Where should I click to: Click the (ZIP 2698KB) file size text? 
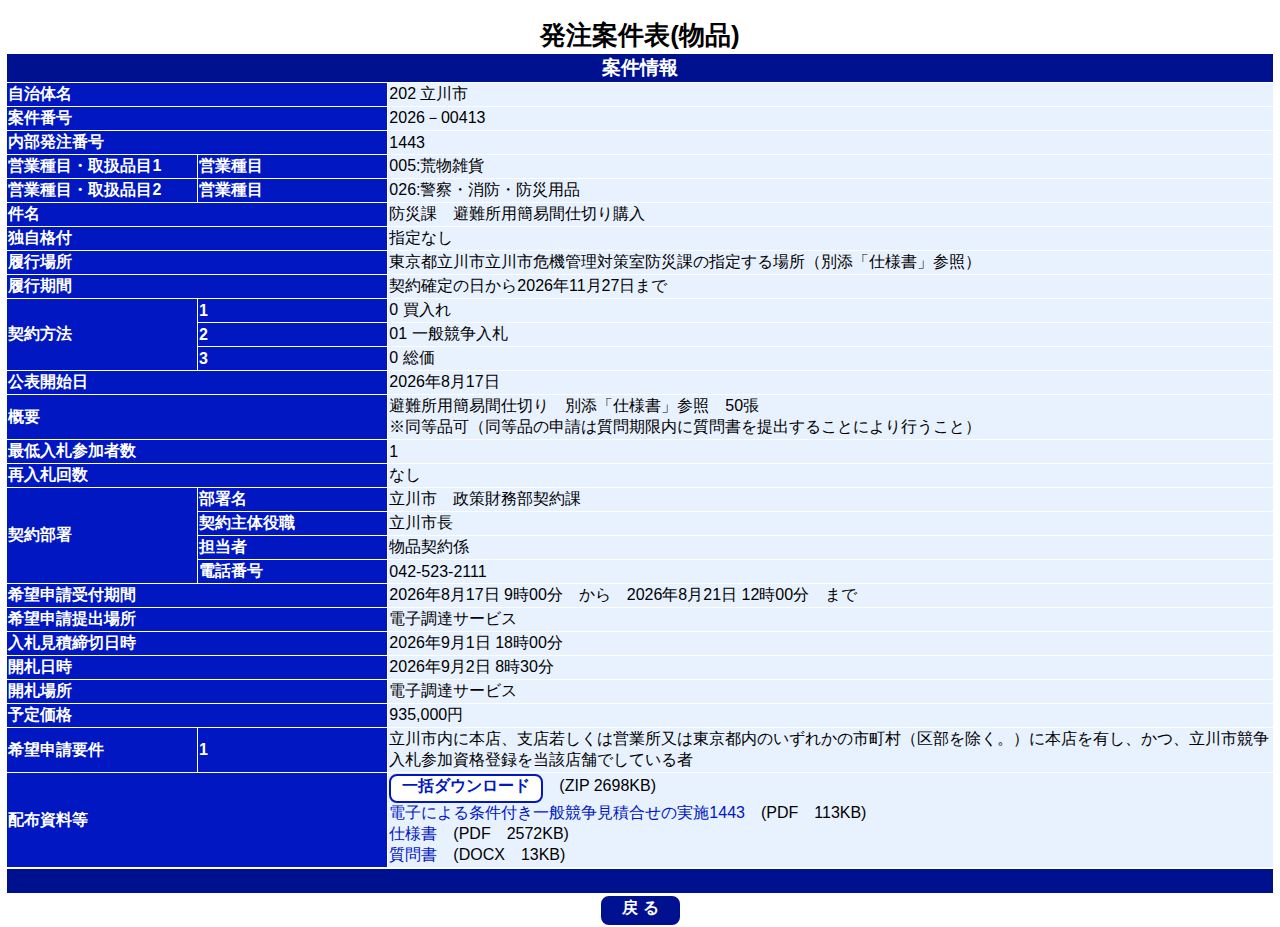607,786
